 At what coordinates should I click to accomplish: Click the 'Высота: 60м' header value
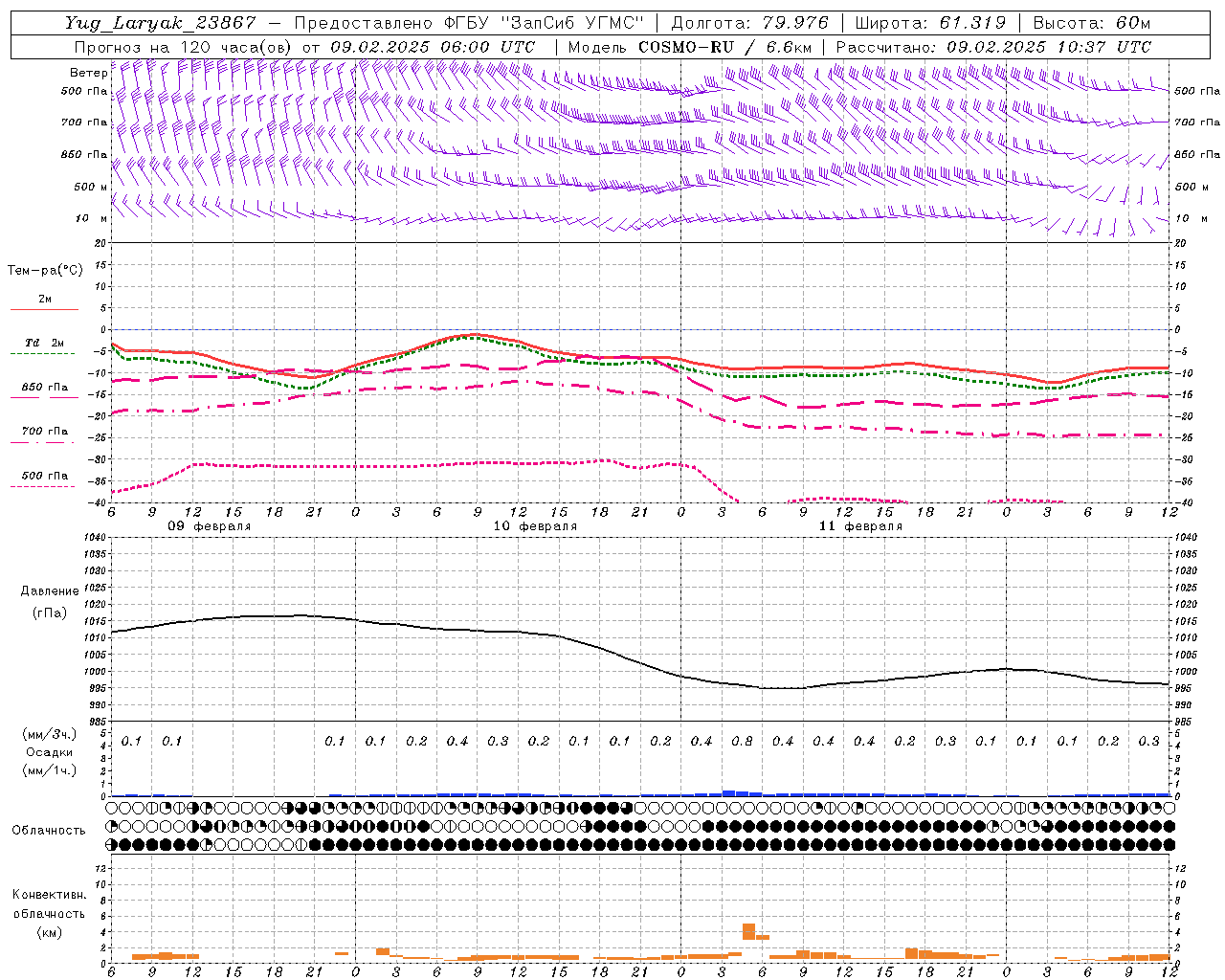click(1092, 23)
